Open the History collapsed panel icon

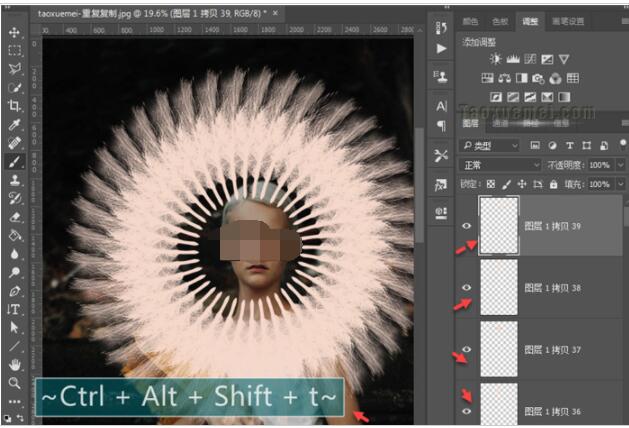(x=441, y=28)
